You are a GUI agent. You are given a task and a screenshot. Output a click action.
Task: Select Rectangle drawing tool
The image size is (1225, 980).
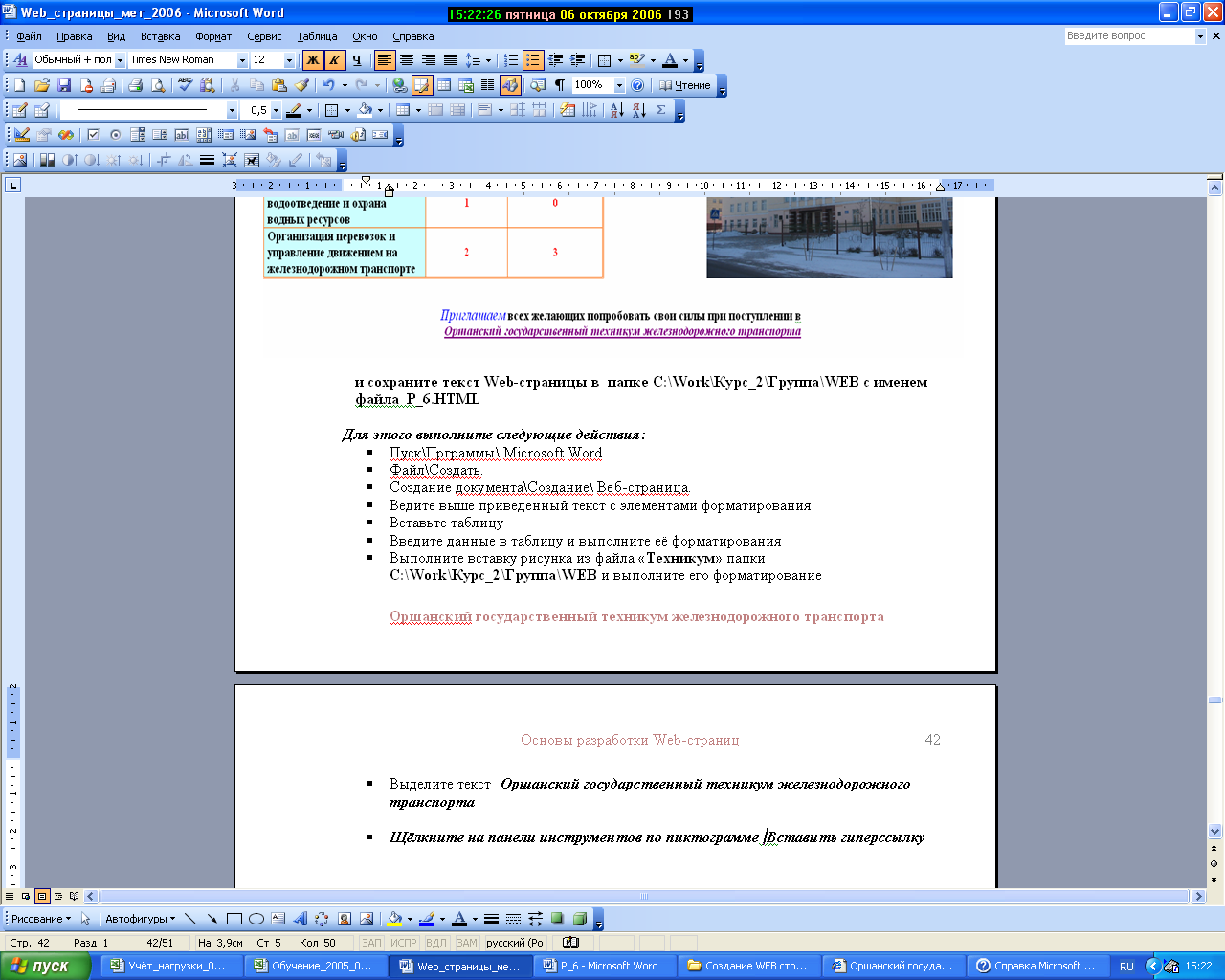(234, 919)
